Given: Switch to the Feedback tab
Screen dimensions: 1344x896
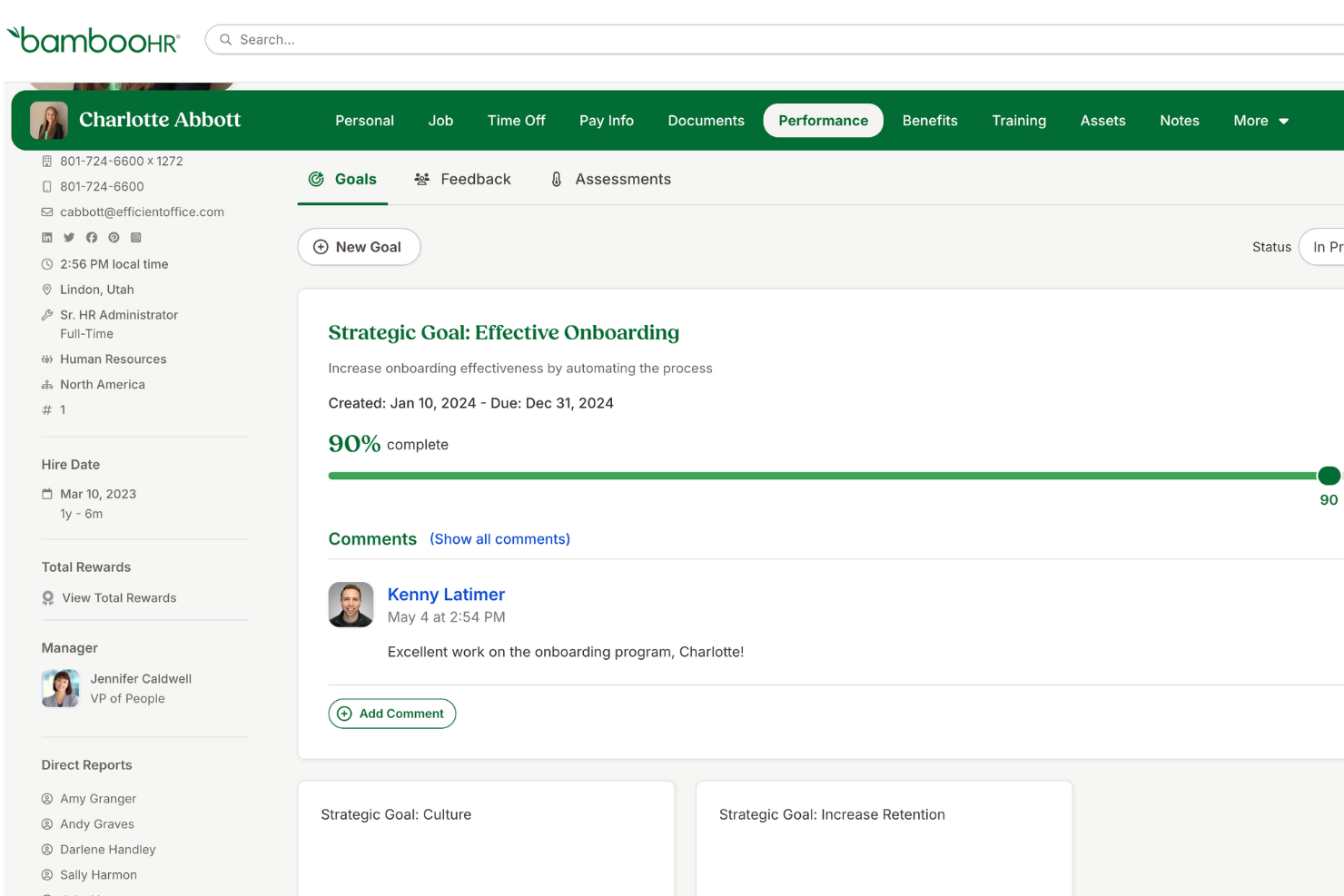Looking at the screenshot, I should click(462, 179).
